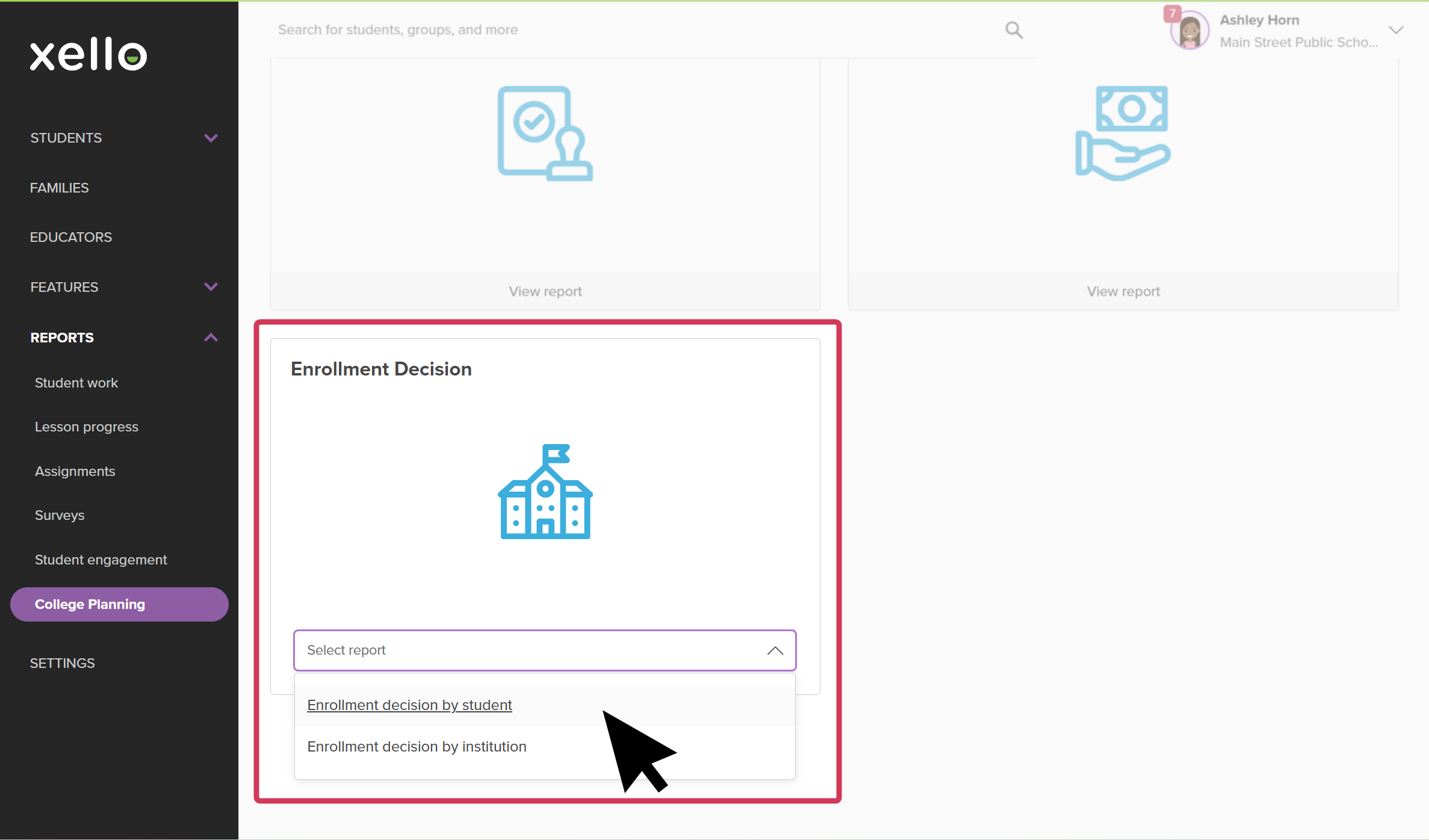This screenshot has height=840, width=1429.
Task: Click the red notification badge showing 7
Action: click(1171, 13)
